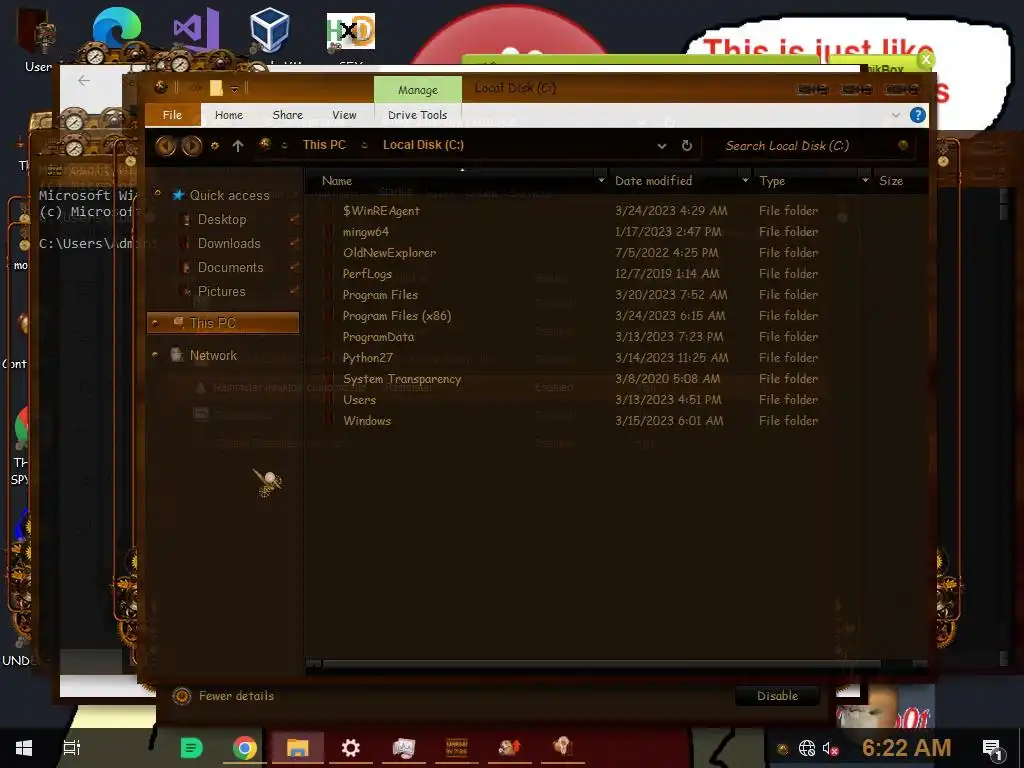Expand the This PC tree node

tap(155, 323)
